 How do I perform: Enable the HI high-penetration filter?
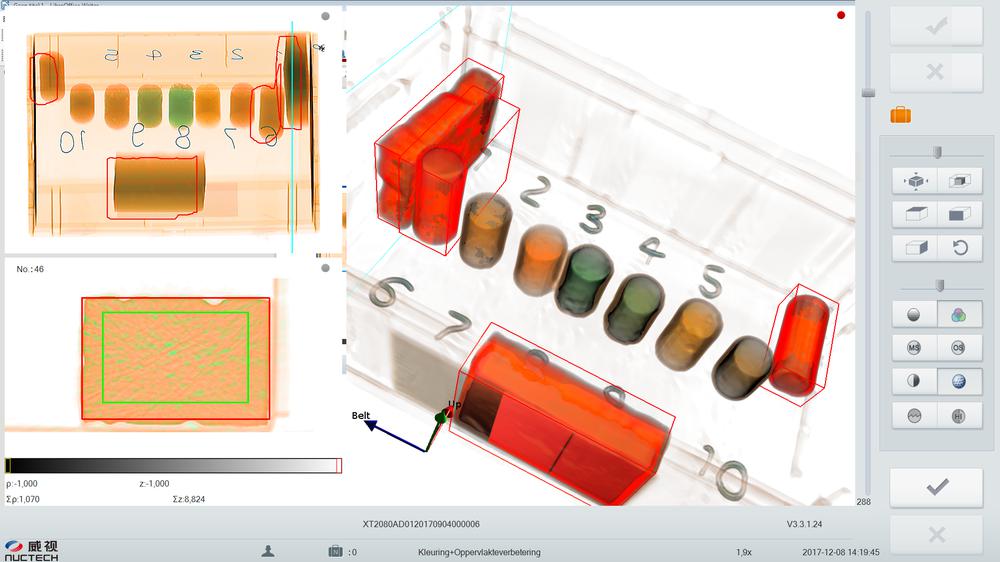point(959,416)
